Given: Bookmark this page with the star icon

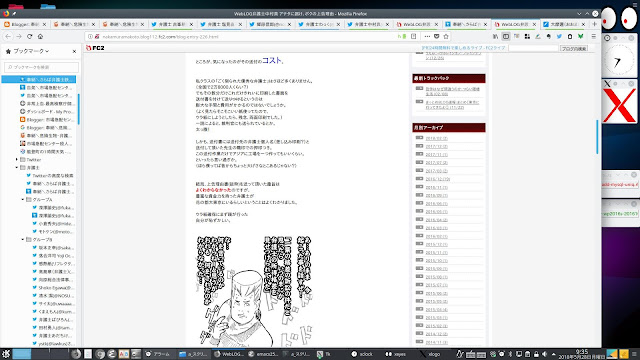Looking at the screenshot, I should pos(446,36).
